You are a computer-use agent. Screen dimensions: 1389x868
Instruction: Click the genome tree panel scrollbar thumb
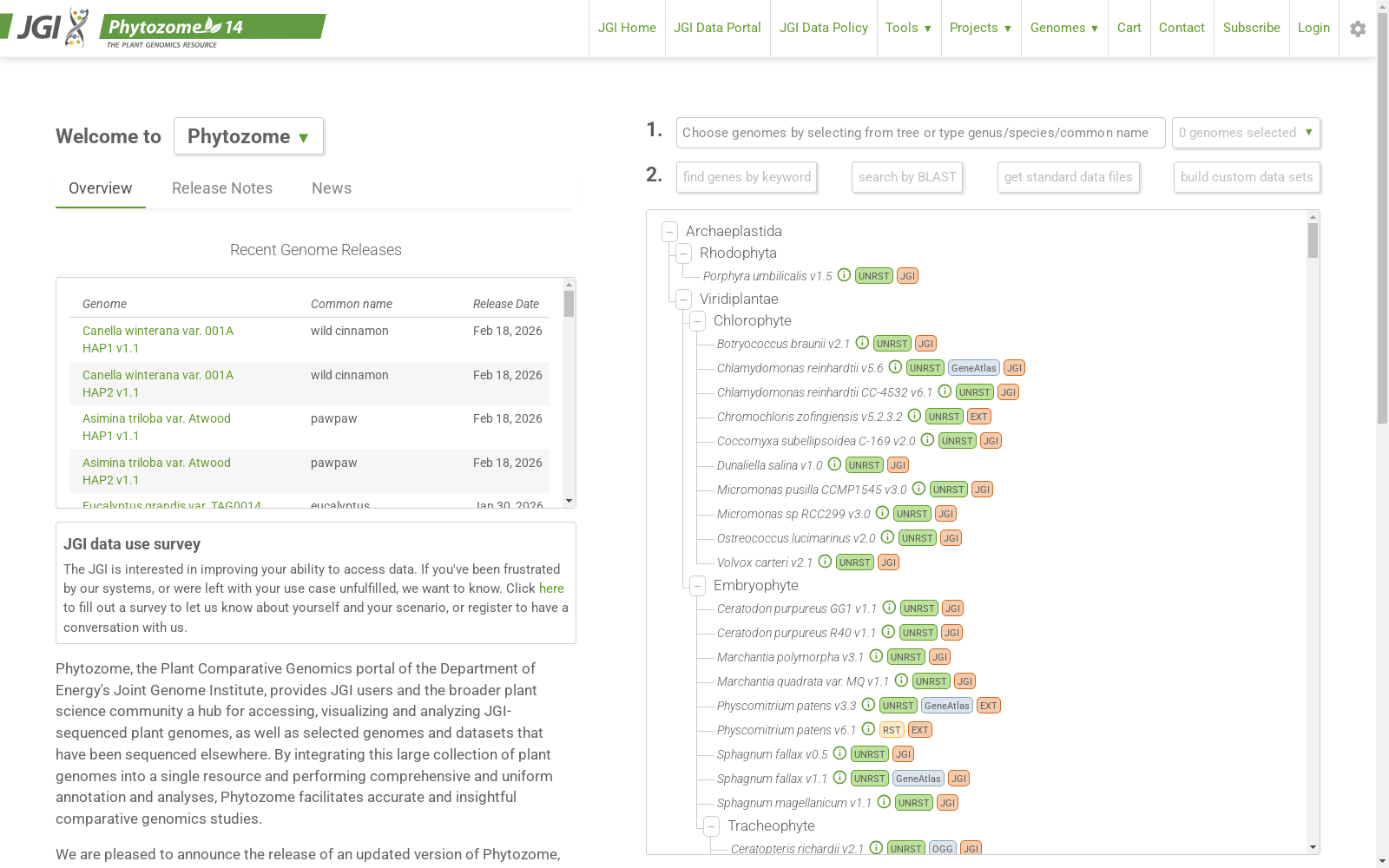[1313, 240]
